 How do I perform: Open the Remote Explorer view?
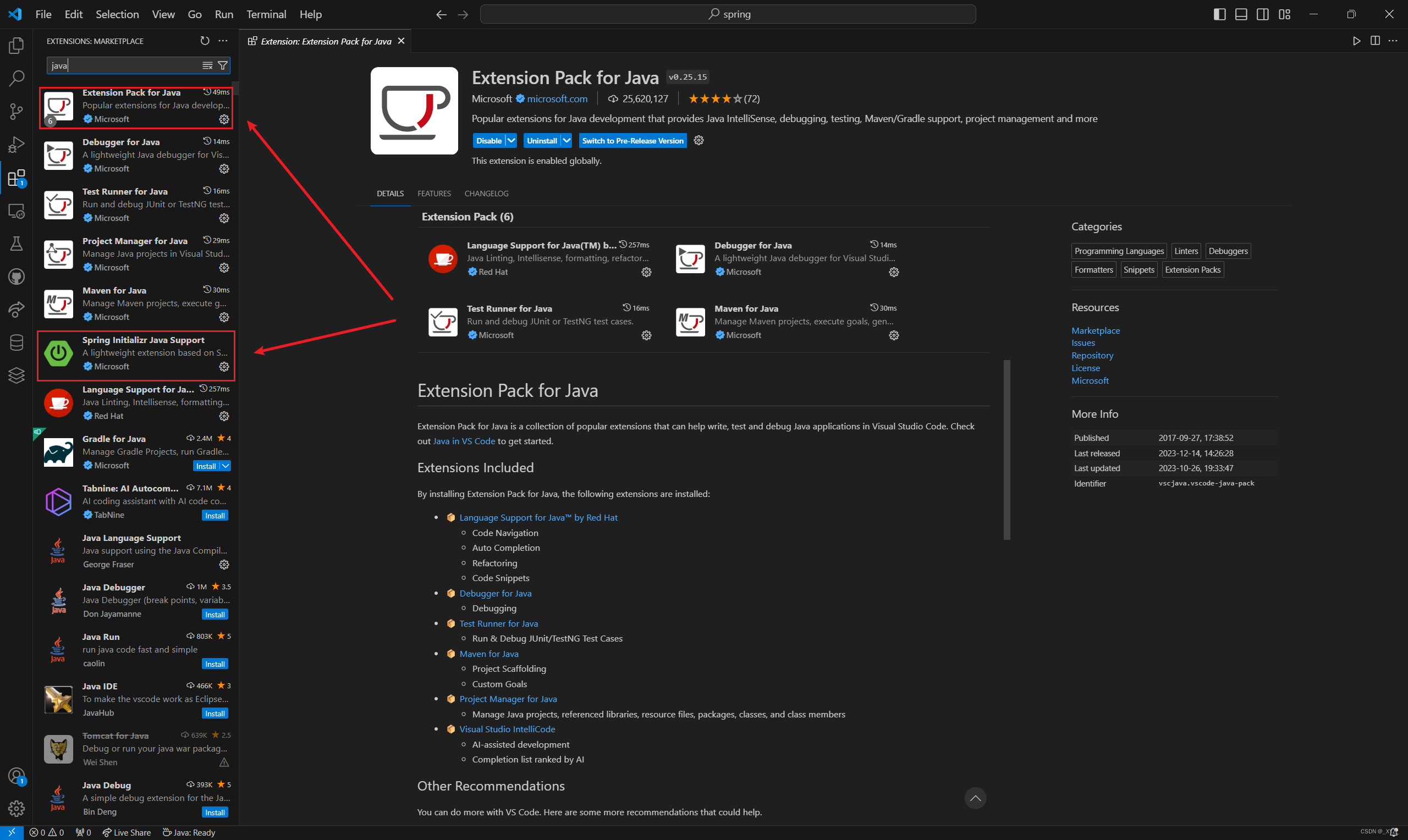coord(16,211)
